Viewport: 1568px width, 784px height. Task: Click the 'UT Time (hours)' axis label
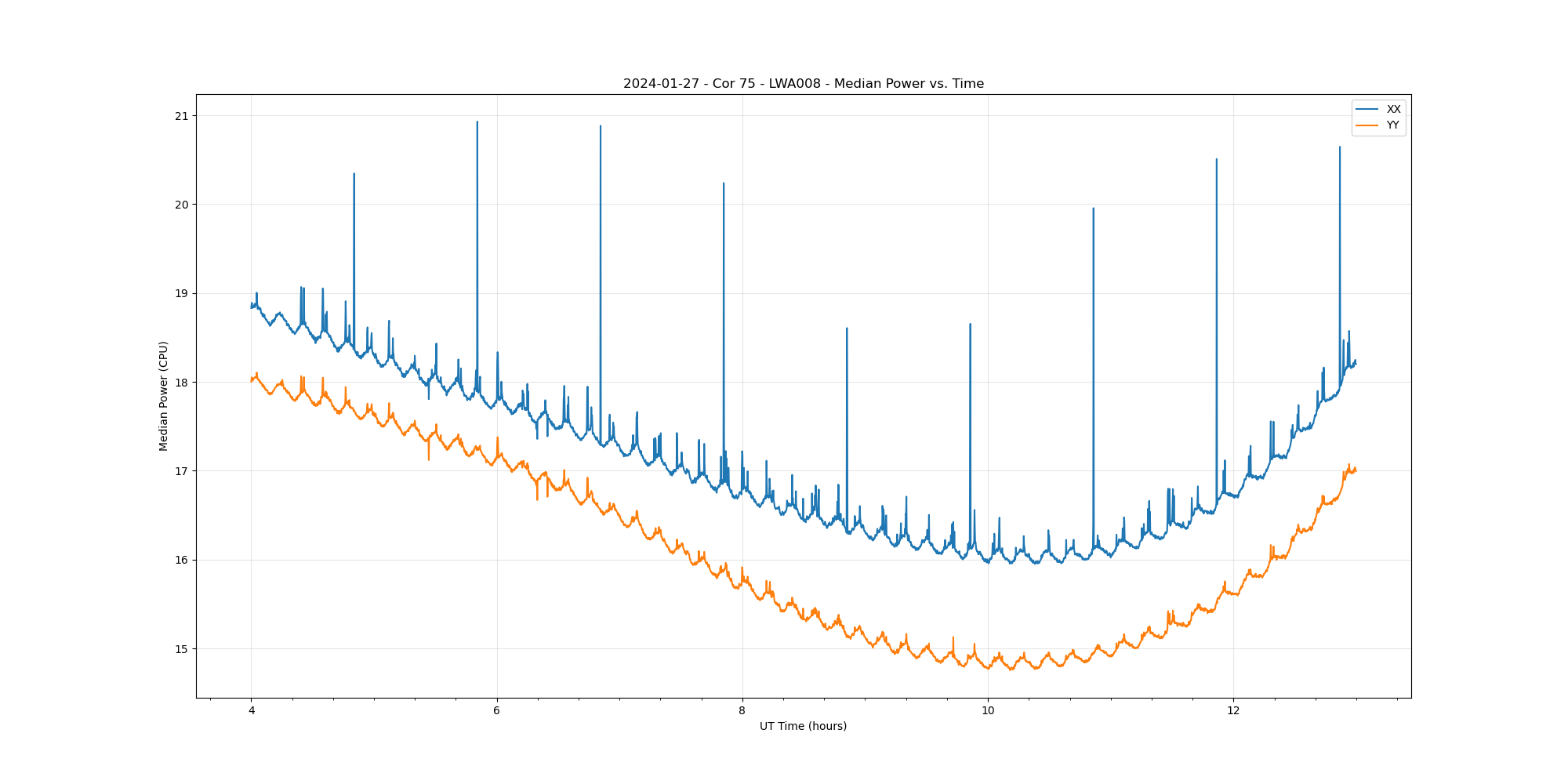click(x=803, y=726)
